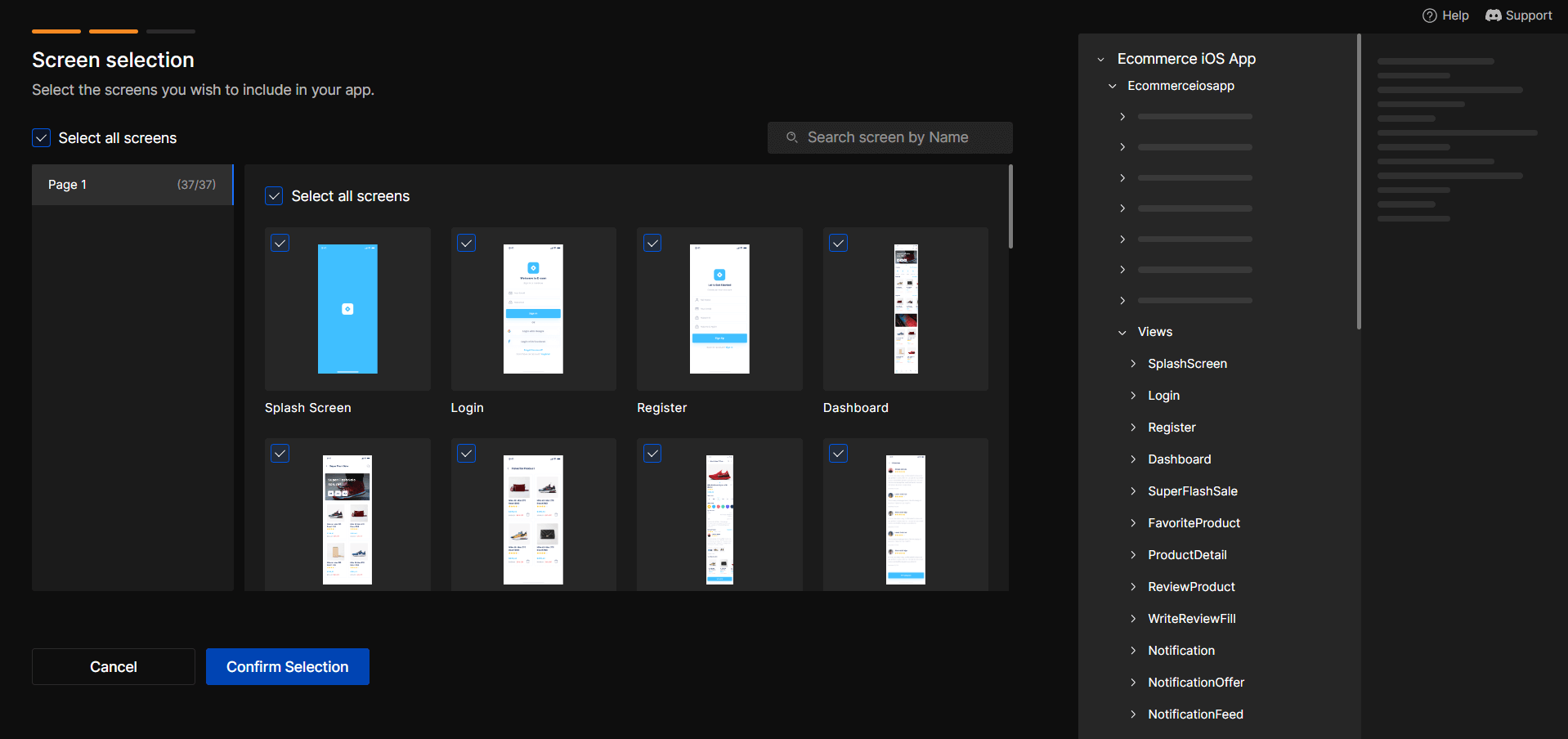The width and height of the screenshot is (1568, 739).
Task: Click the Dashboard caption under thumbnail
Action: pos(856,408)
